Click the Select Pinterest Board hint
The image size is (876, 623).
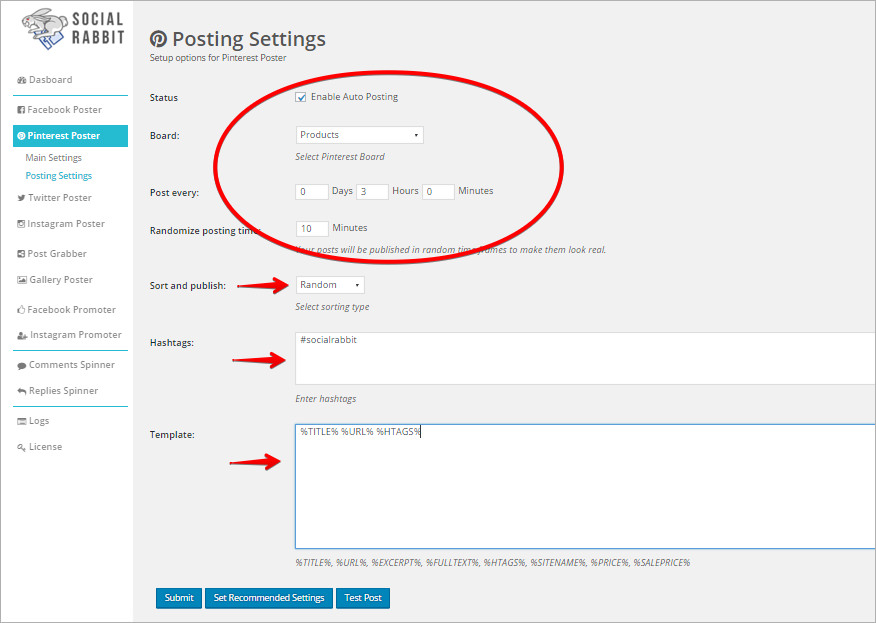340,157
